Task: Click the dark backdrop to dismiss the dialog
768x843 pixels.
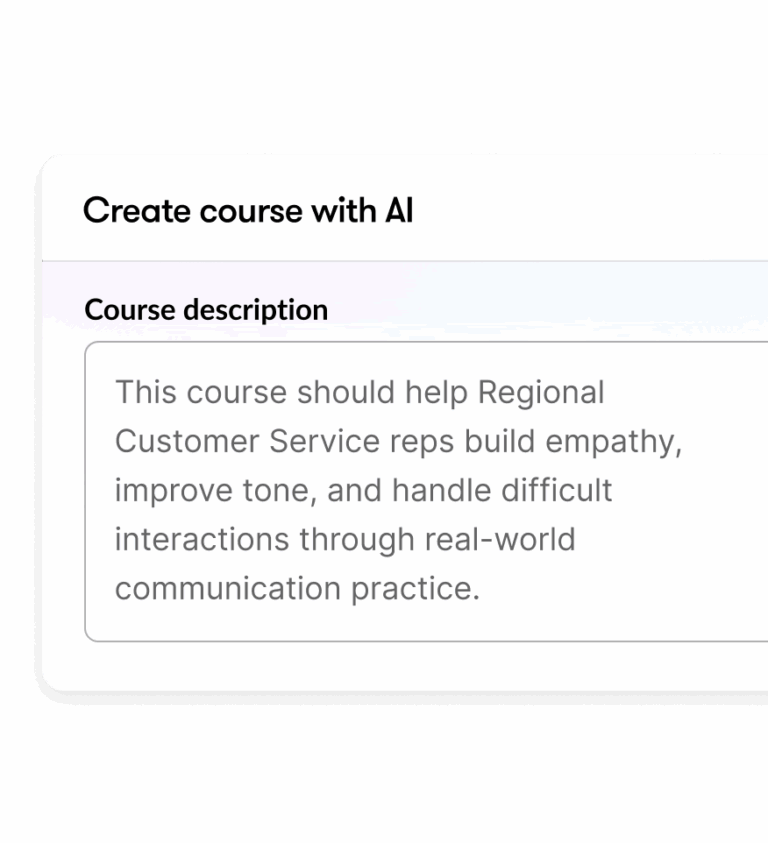Action: [384, 780]
